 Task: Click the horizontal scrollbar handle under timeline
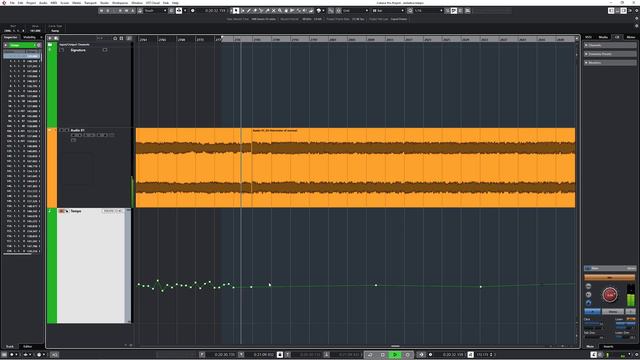tap(394, 346)
